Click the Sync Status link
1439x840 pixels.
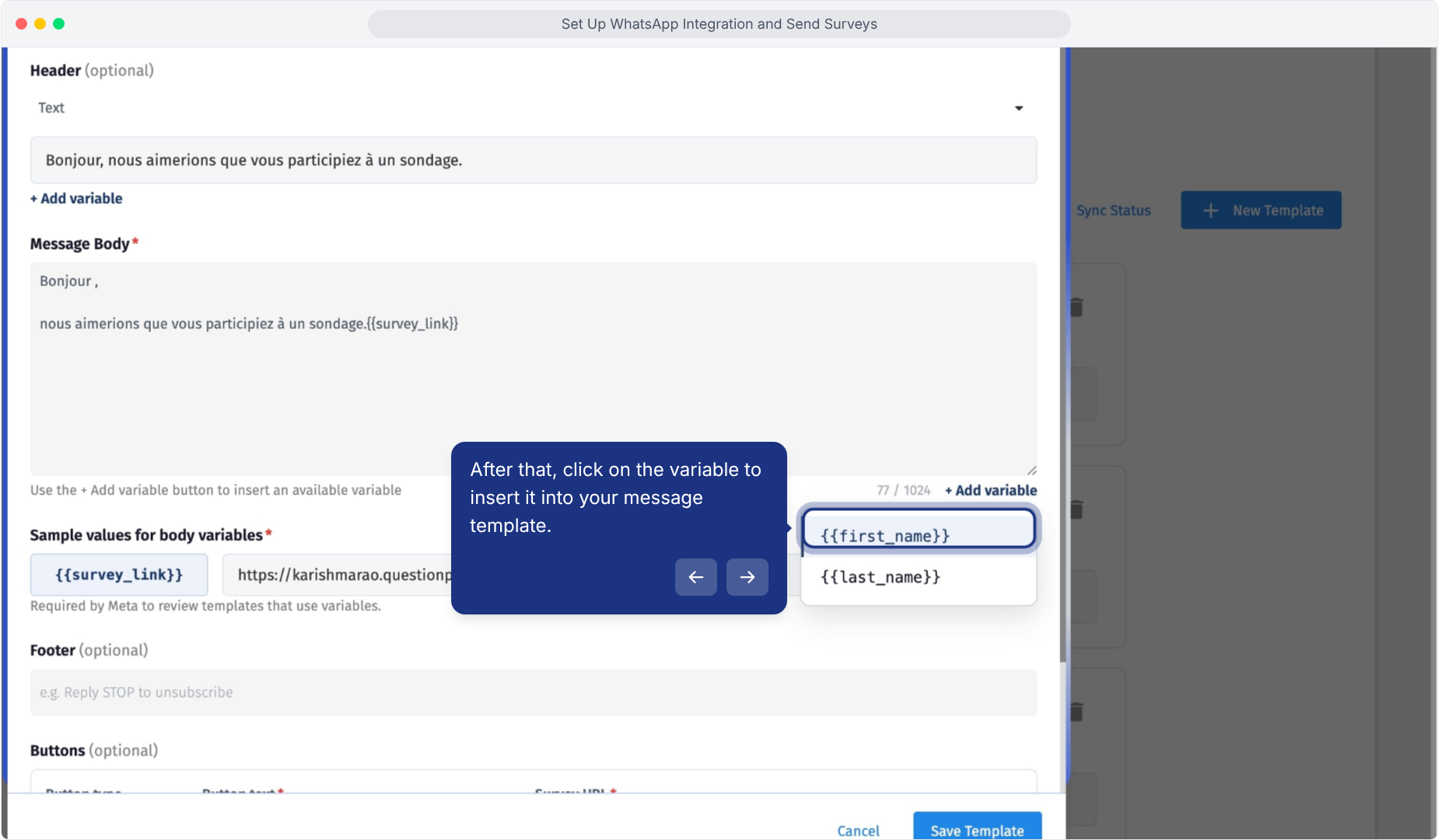pos(1113,211)
